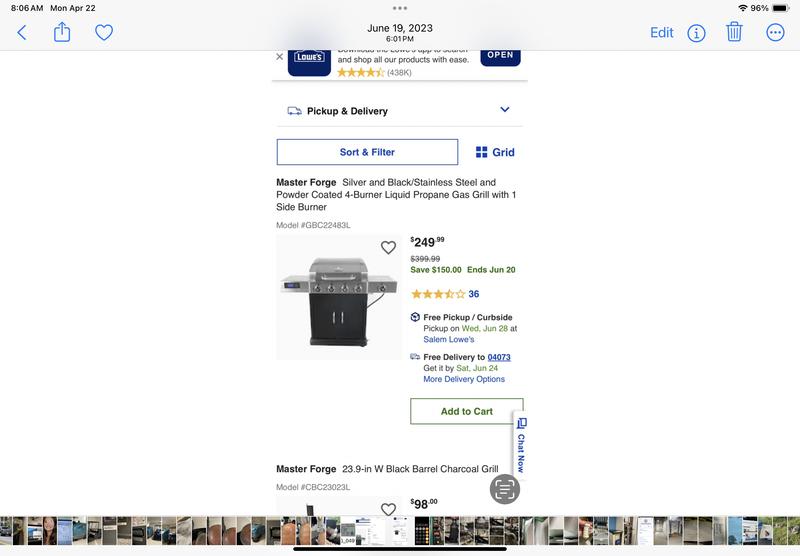Open the three-dot multitasking menu at top
Viewport: 800px width, 556px height.
(x=400, y=8)
